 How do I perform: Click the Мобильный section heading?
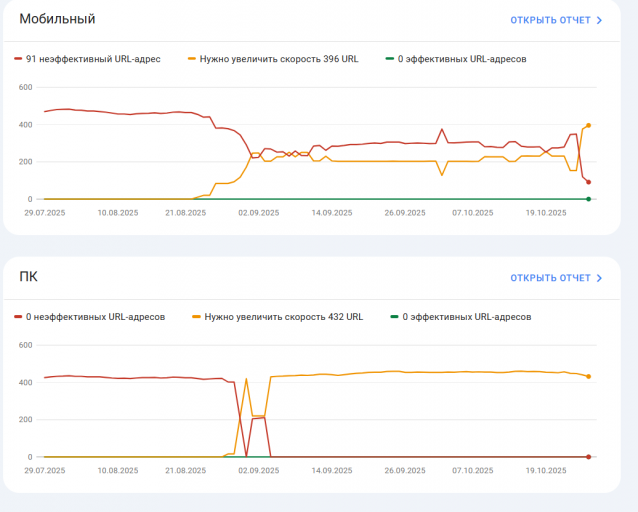click(57, 19)
